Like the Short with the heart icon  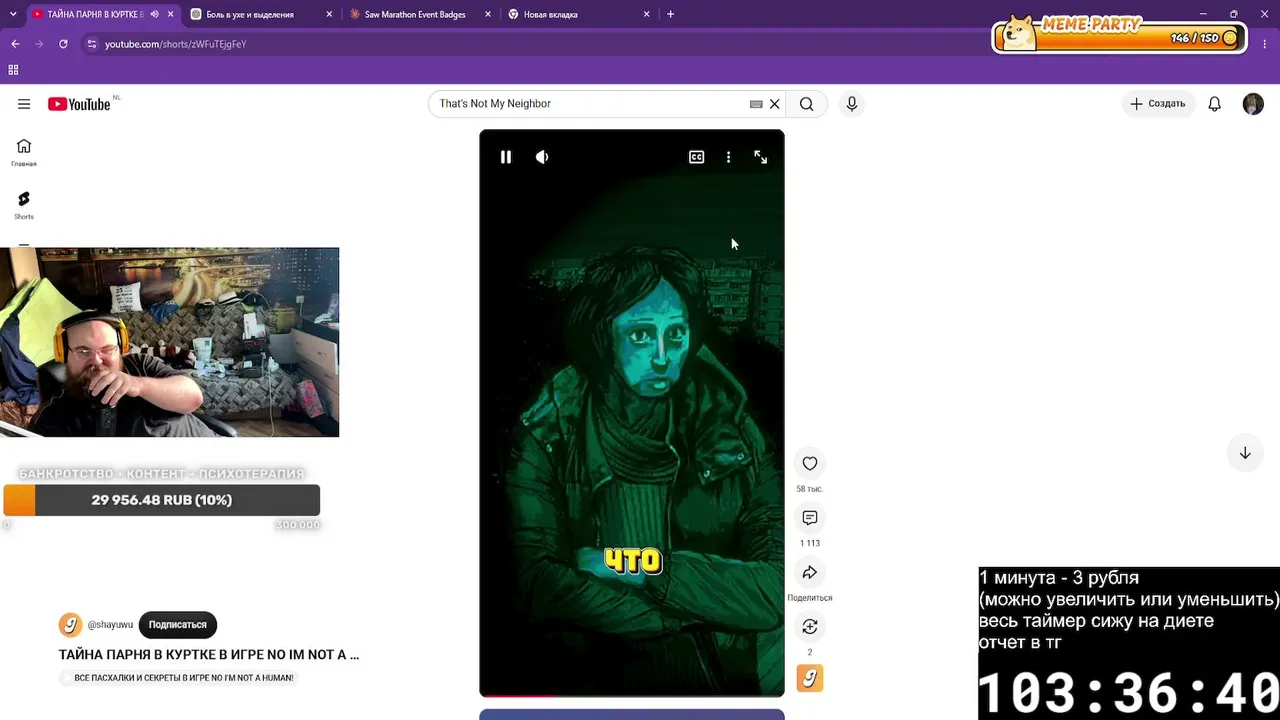(x=810, y=463)
